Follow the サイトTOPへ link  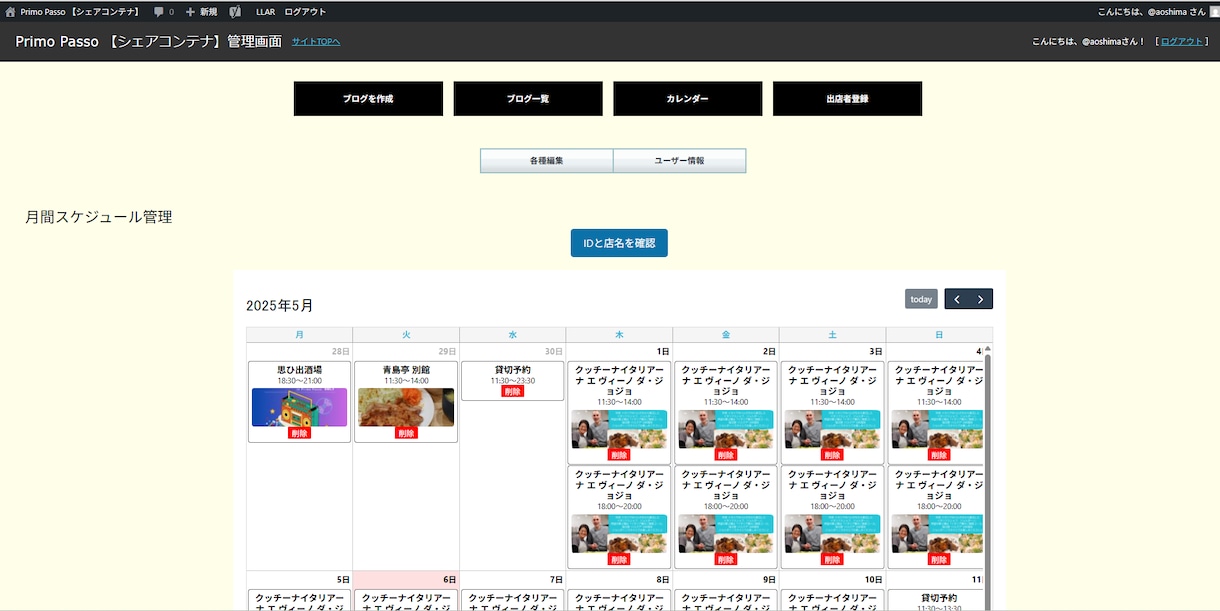[x=316, y=41]
